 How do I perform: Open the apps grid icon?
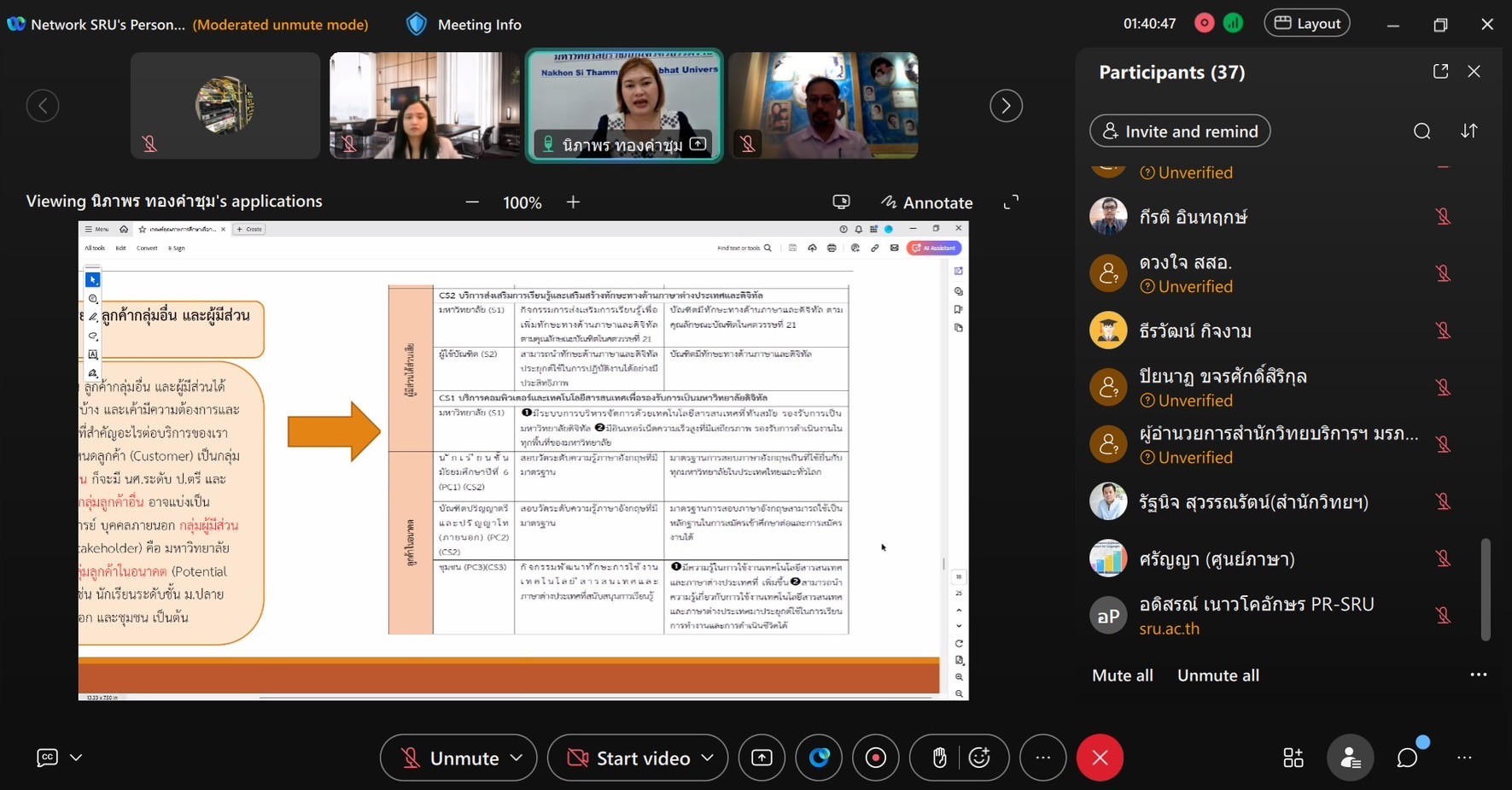(x=1293, y=758)
